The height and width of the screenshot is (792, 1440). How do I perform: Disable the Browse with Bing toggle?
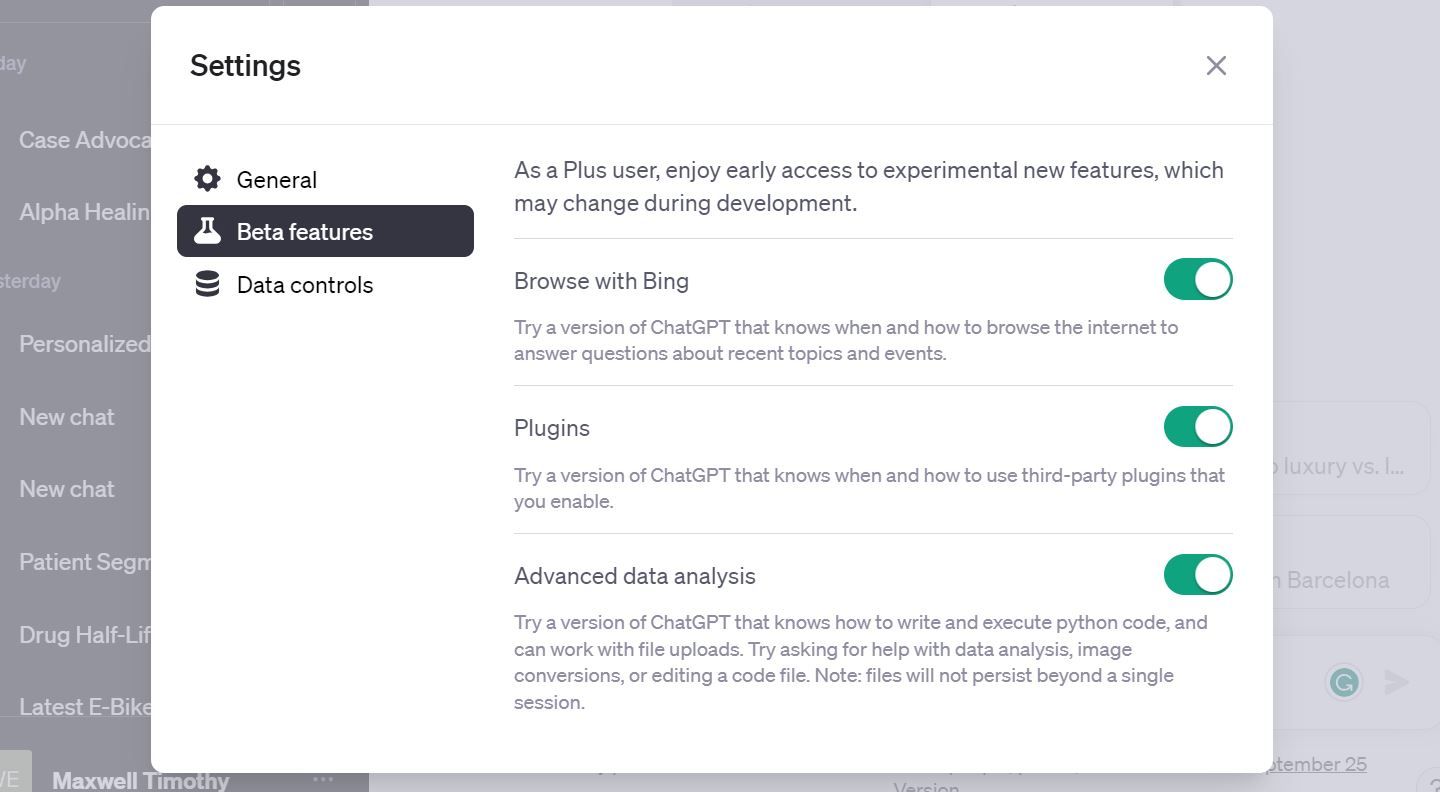[x=1197, y=279]
